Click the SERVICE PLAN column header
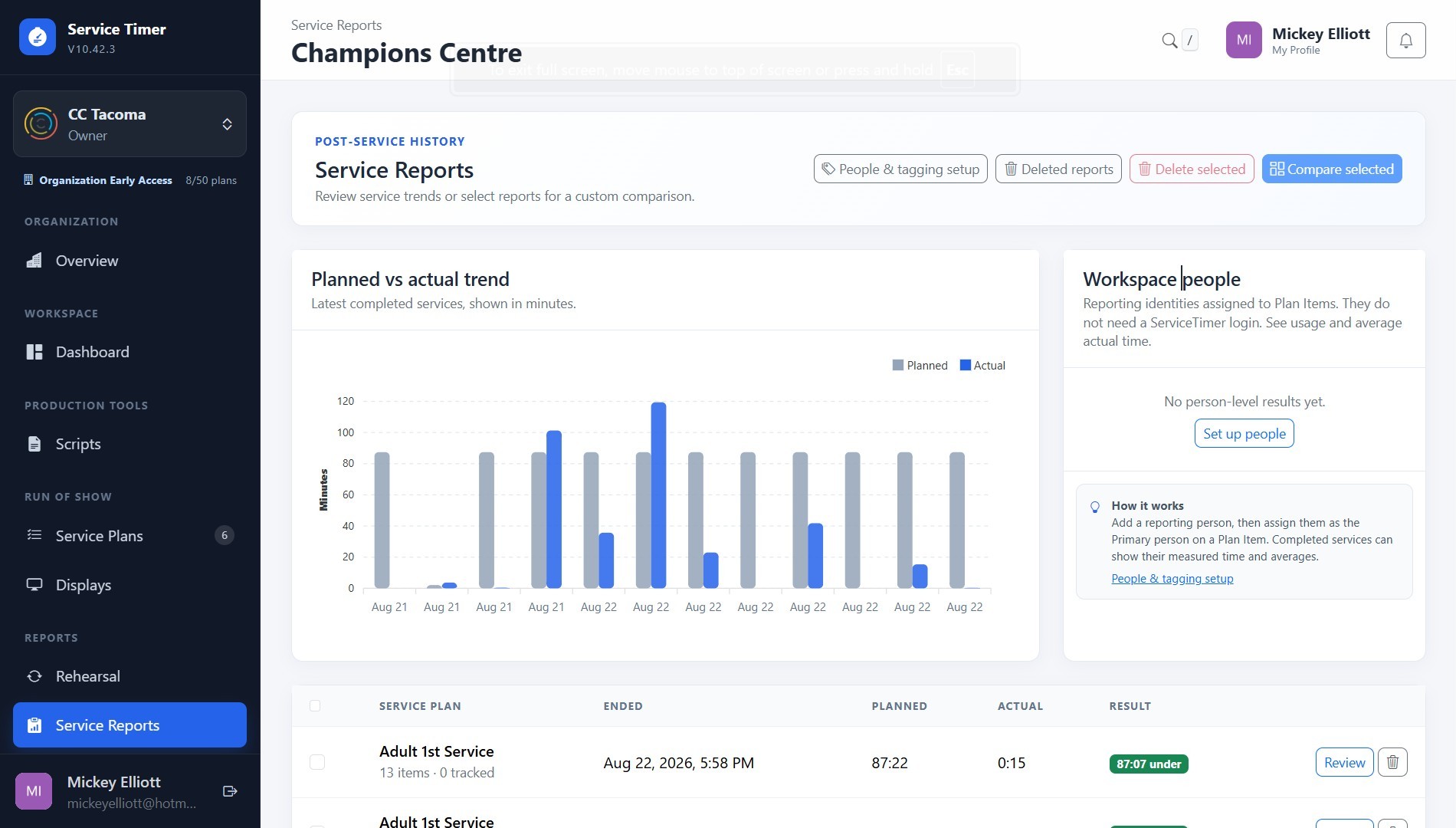This screenshot has width=1456, height=828. tap(420, 706)
